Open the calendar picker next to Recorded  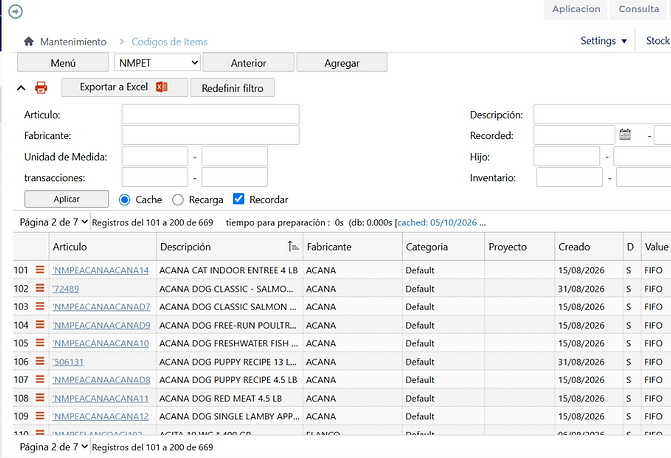625,135
